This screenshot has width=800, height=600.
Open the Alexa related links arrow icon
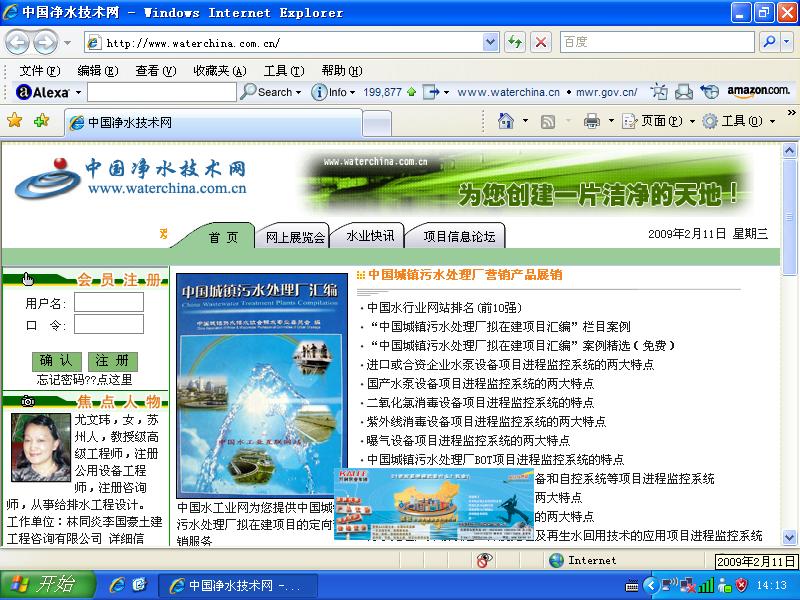pyautogui.click(x=431, y=92)
